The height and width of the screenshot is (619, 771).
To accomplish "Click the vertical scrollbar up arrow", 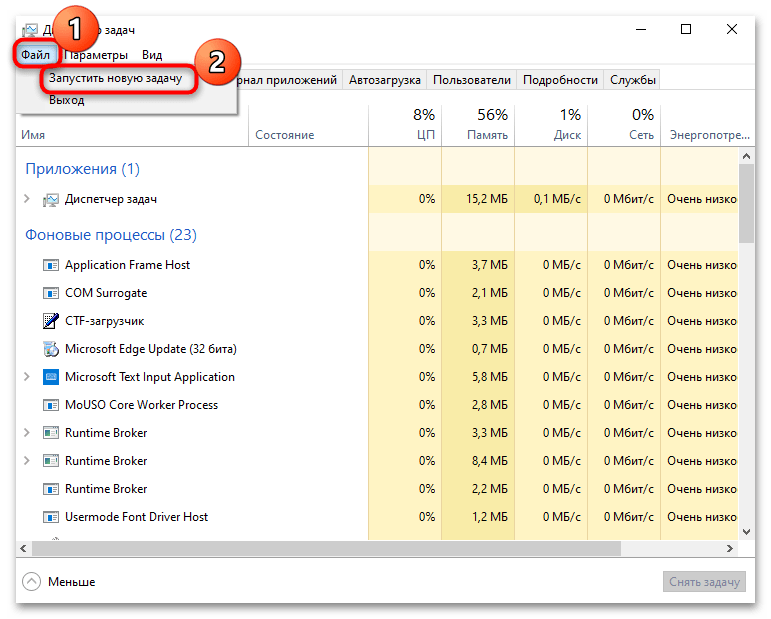I will tap(746, 156).
